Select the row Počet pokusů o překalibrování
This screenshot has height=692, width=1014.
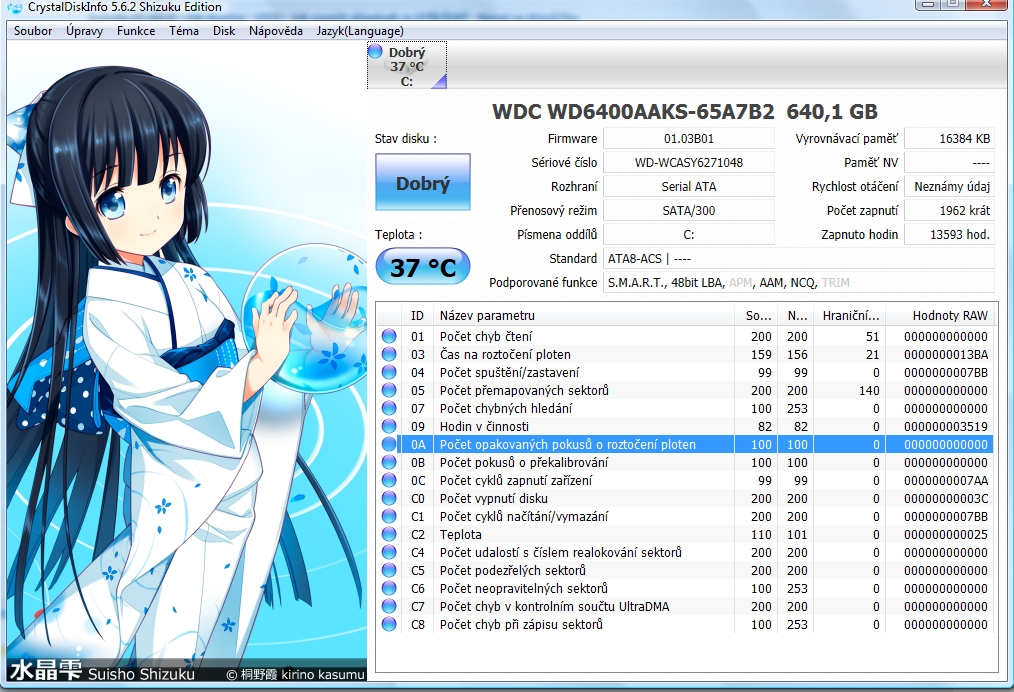coord(685,462)
